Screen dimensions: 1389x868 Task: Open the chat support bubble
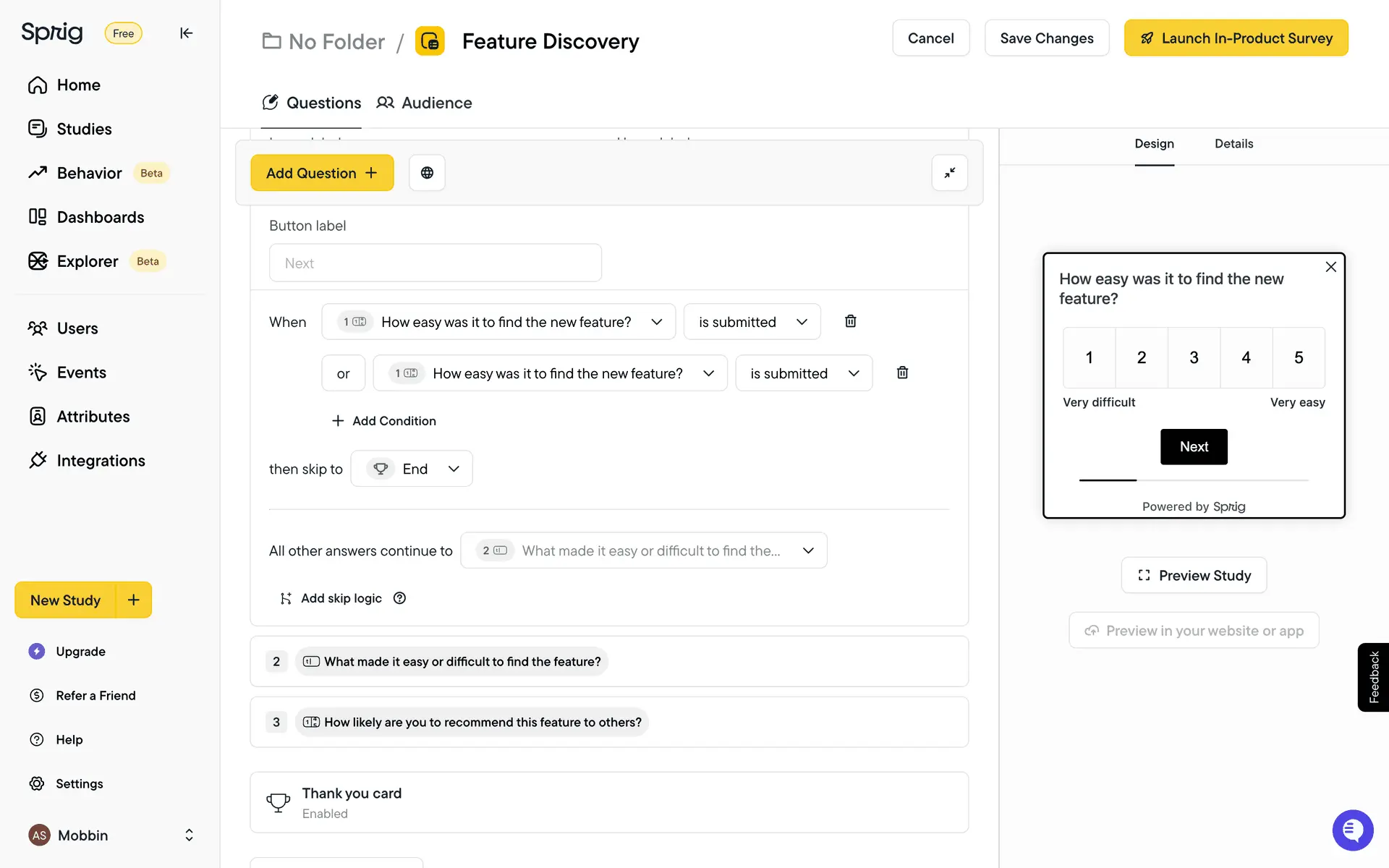click(1352, 830)
